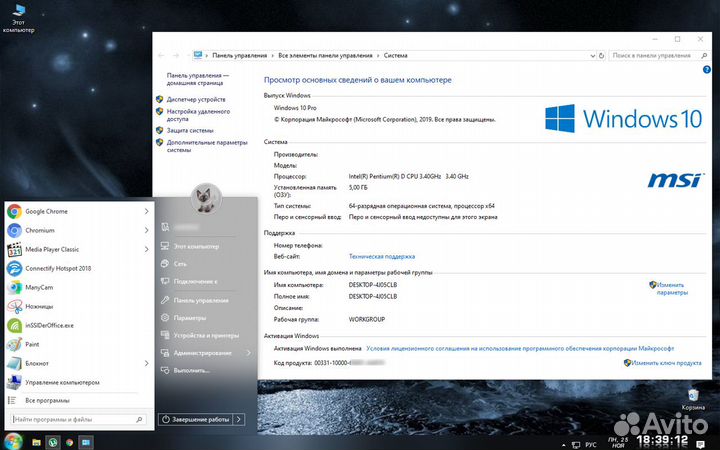The width and height of the screenshot is (720, 450).
Task: Click the refresh button in address bar
Action: [601, 56]
